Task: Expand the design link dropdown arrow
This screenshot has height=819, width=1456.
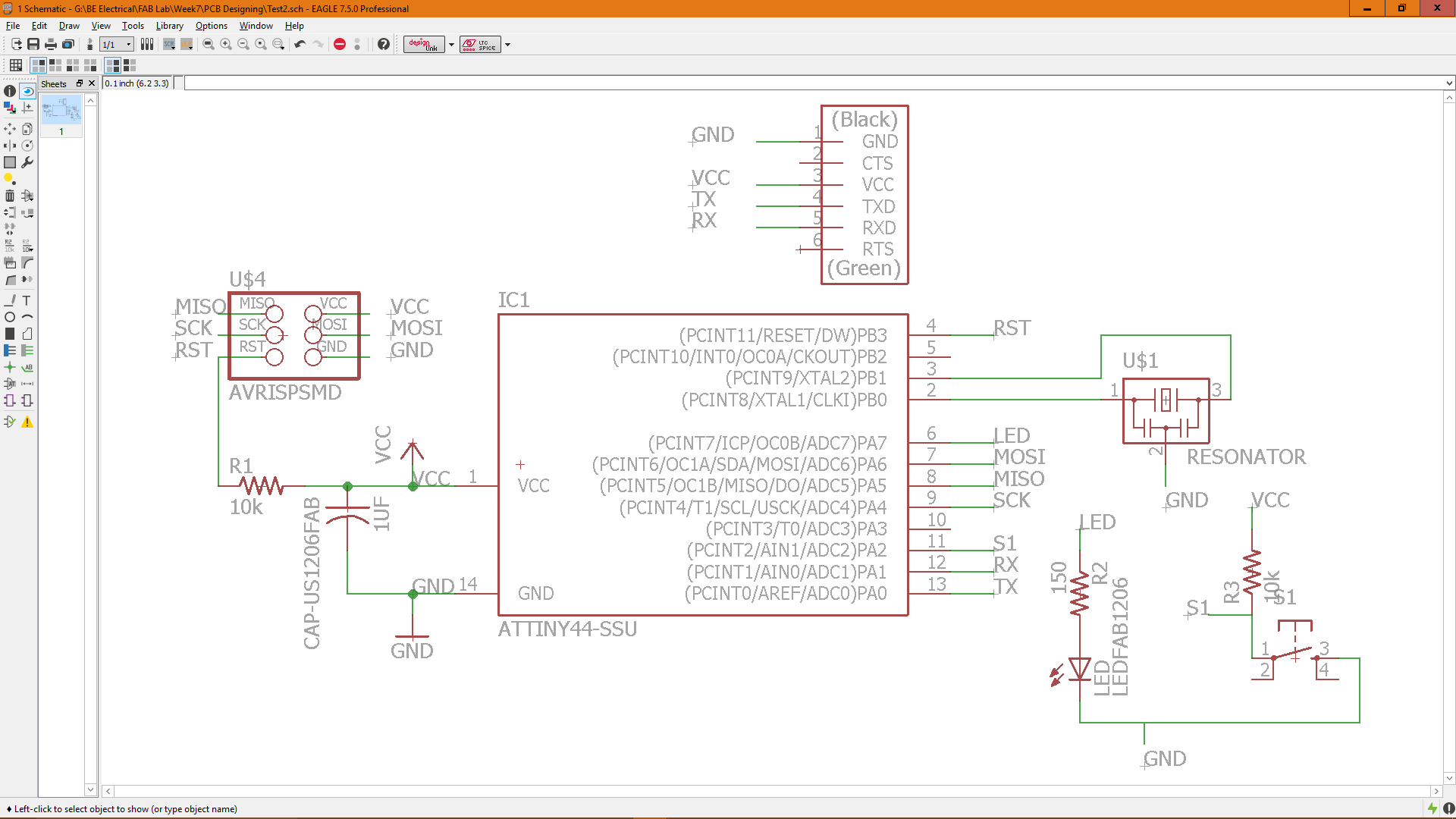Action: 451,44
